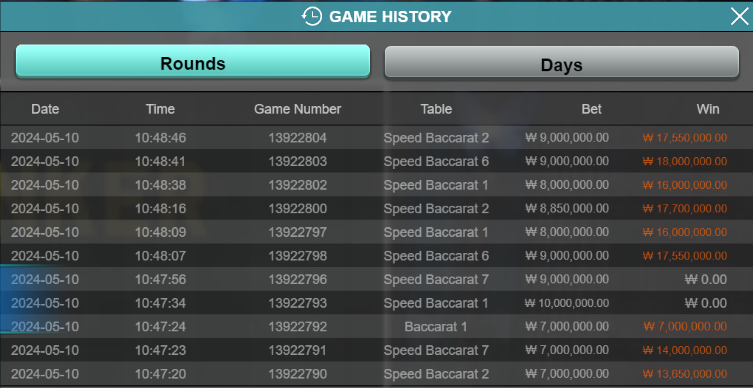Switch to the Rounds tab
Screen dimensions: 753x388
click(x=193, y=61)
